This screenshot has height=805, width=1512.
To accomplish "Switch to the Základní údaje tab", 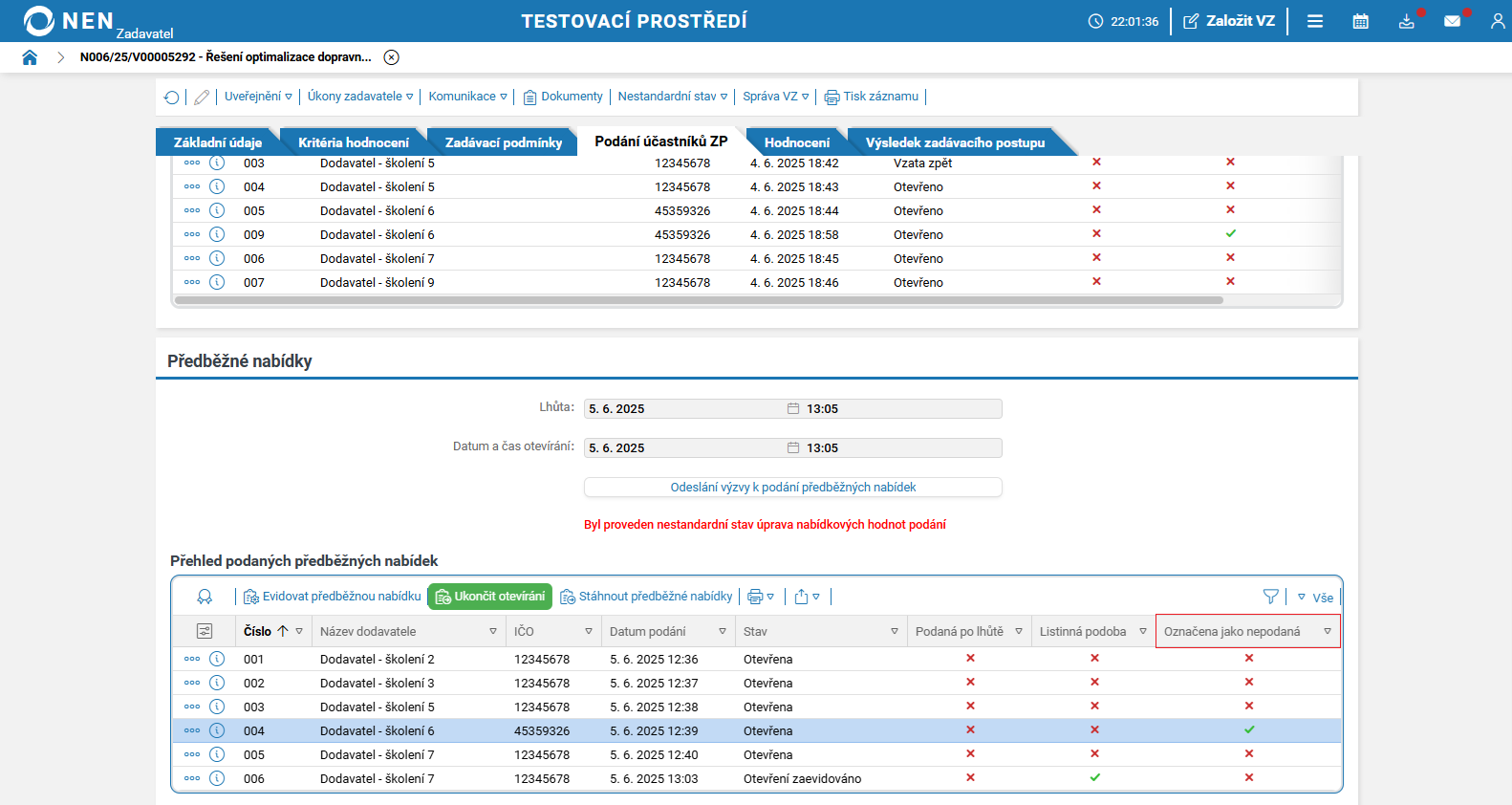I will [217, 142].
